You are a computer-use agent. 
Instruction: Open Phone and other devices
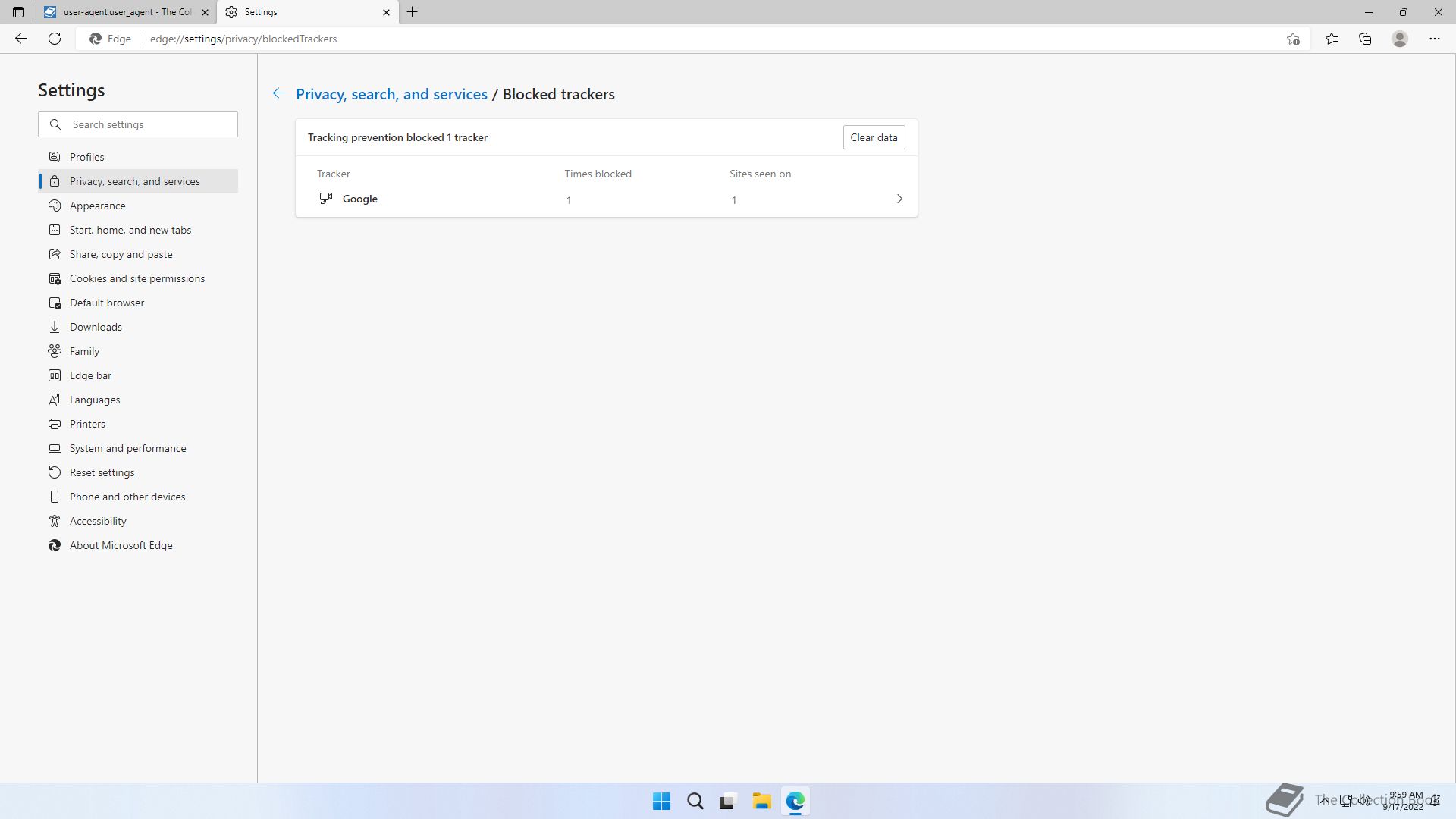click(138, 497)
